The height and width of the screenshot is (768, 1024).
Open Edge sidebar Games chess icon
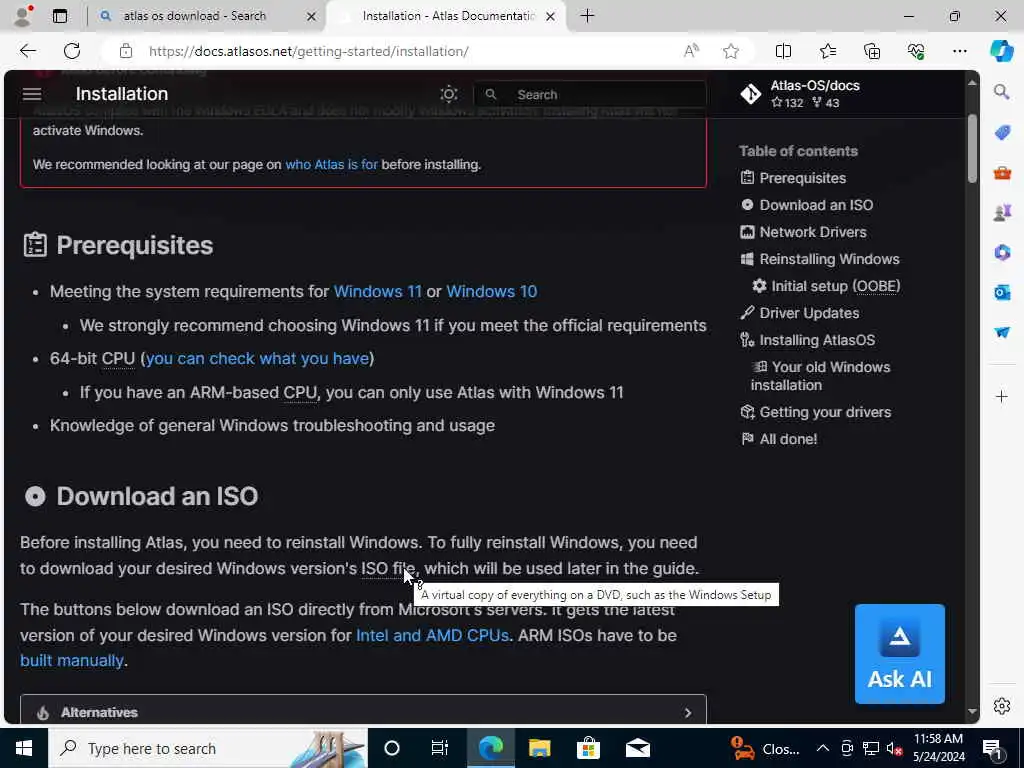click(1002, 212)
